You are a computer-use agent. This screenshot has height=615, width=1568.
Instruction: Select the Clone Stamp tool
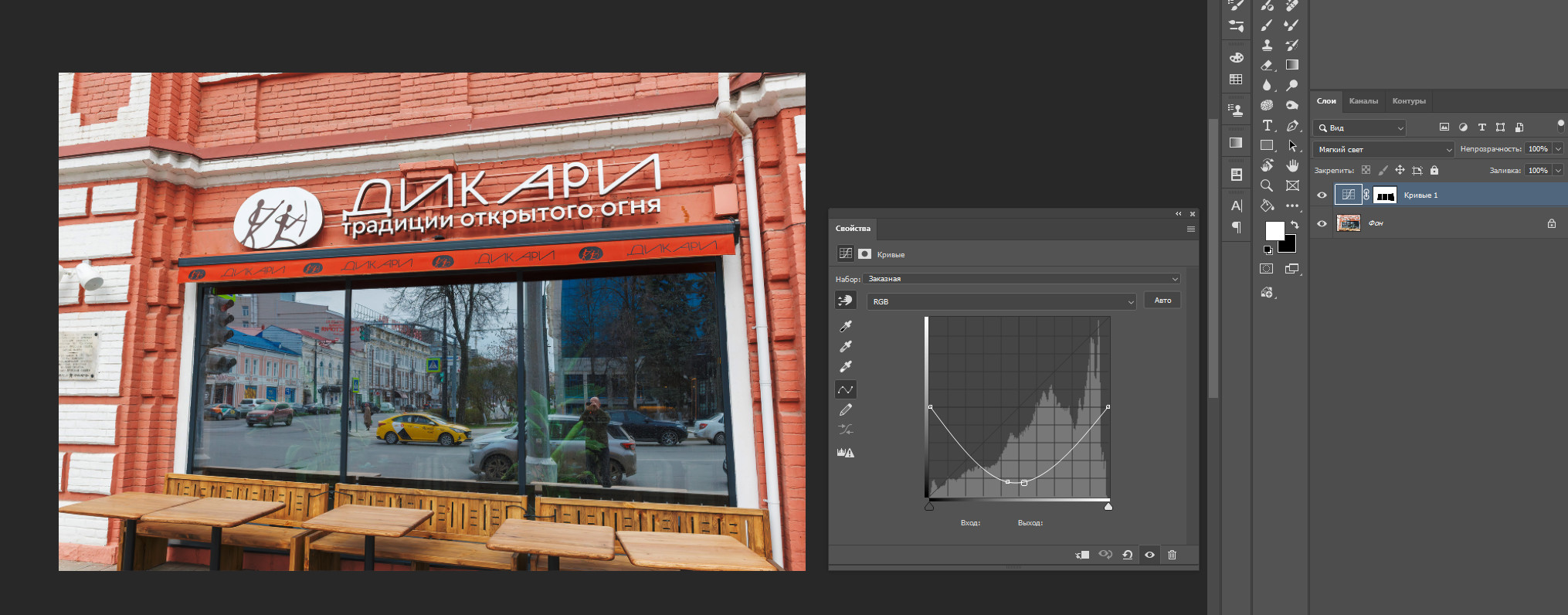coord(1267,45)
